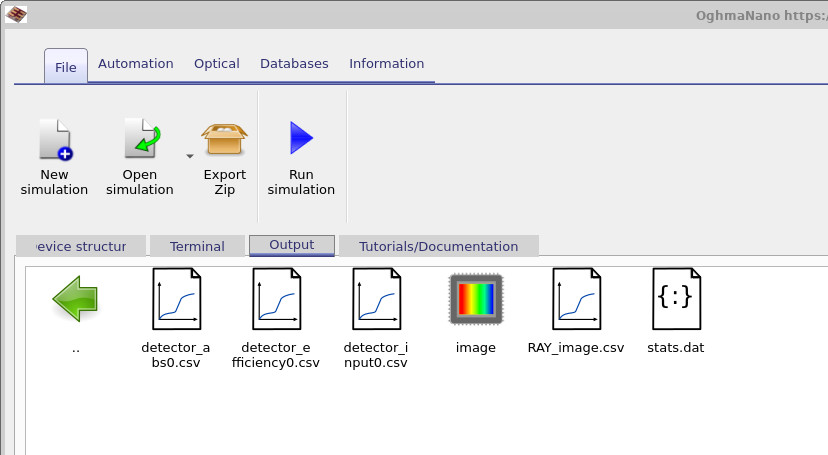Select the detector_efficiency0.csv file icon
This screenshot has width=828, height=455.
pos(276,299)
